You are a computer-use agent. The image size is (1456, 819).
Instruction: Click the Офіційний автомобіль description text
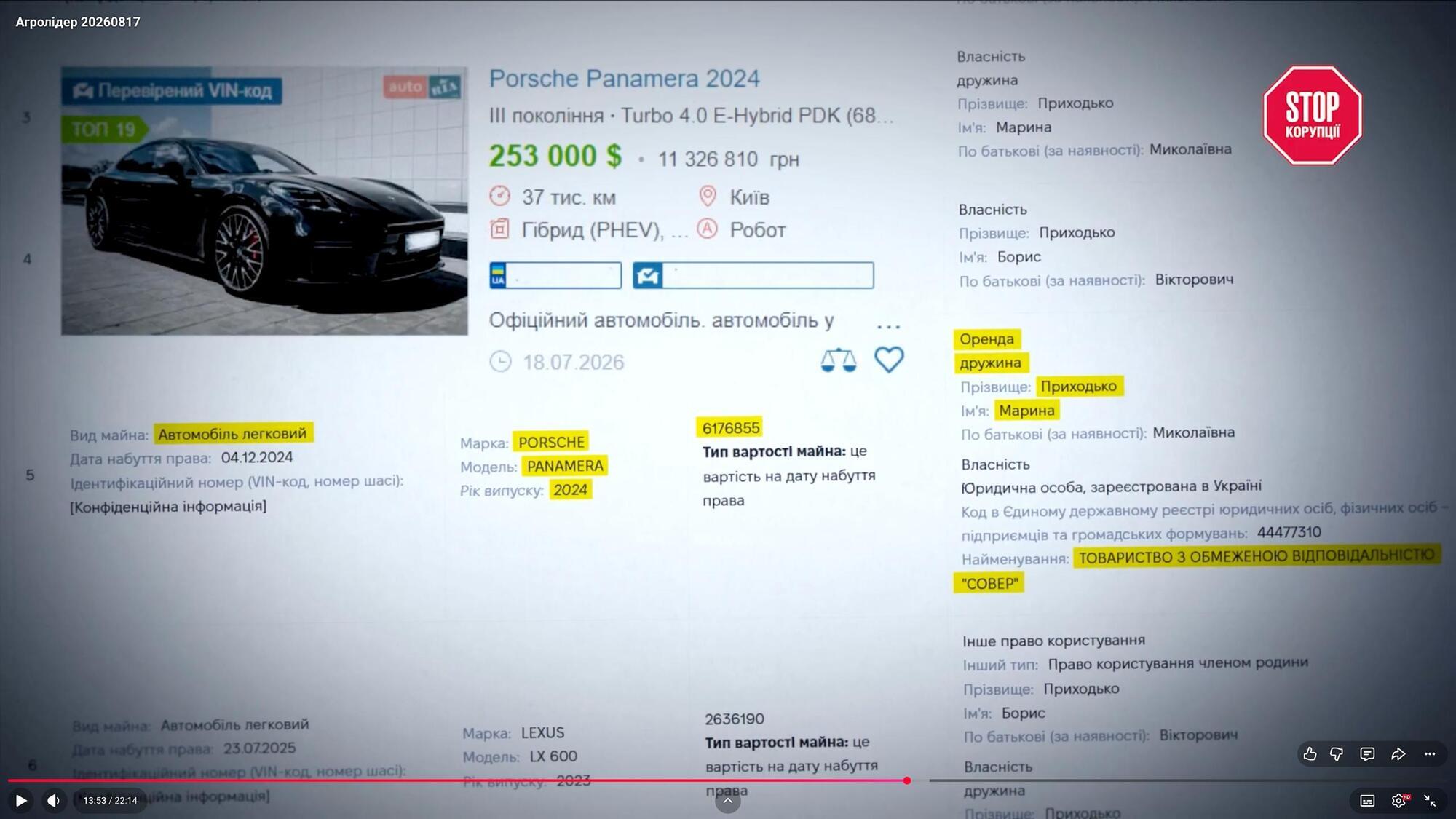[662, 320]
